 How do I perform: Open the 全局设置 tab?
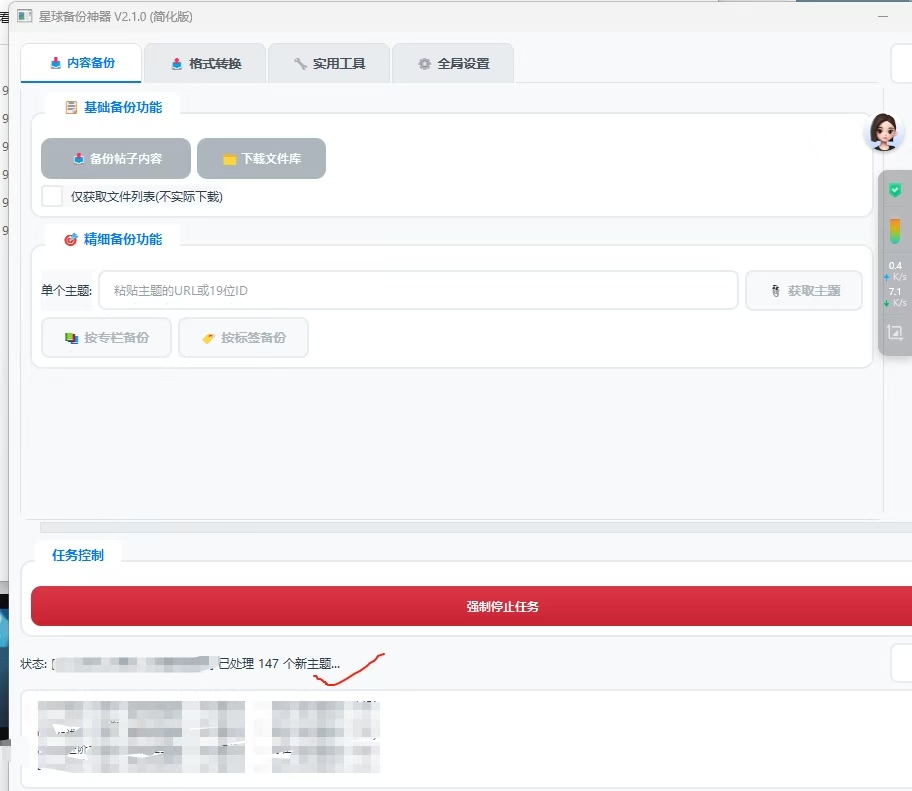coord(453,63)
